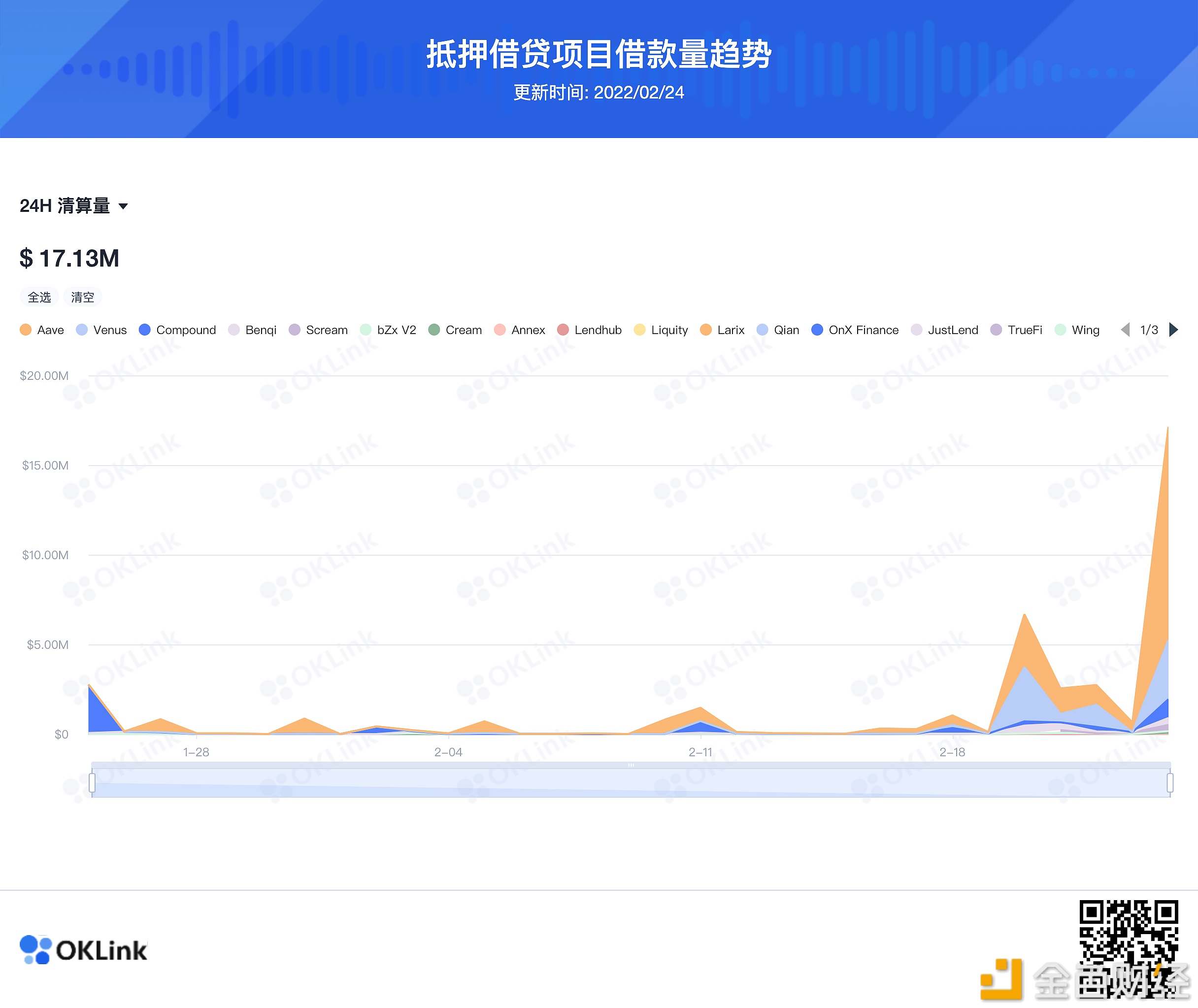Click the right zoom slider handle
The height and width of the screenshot is (1008, 1198).
(1170, 782)
